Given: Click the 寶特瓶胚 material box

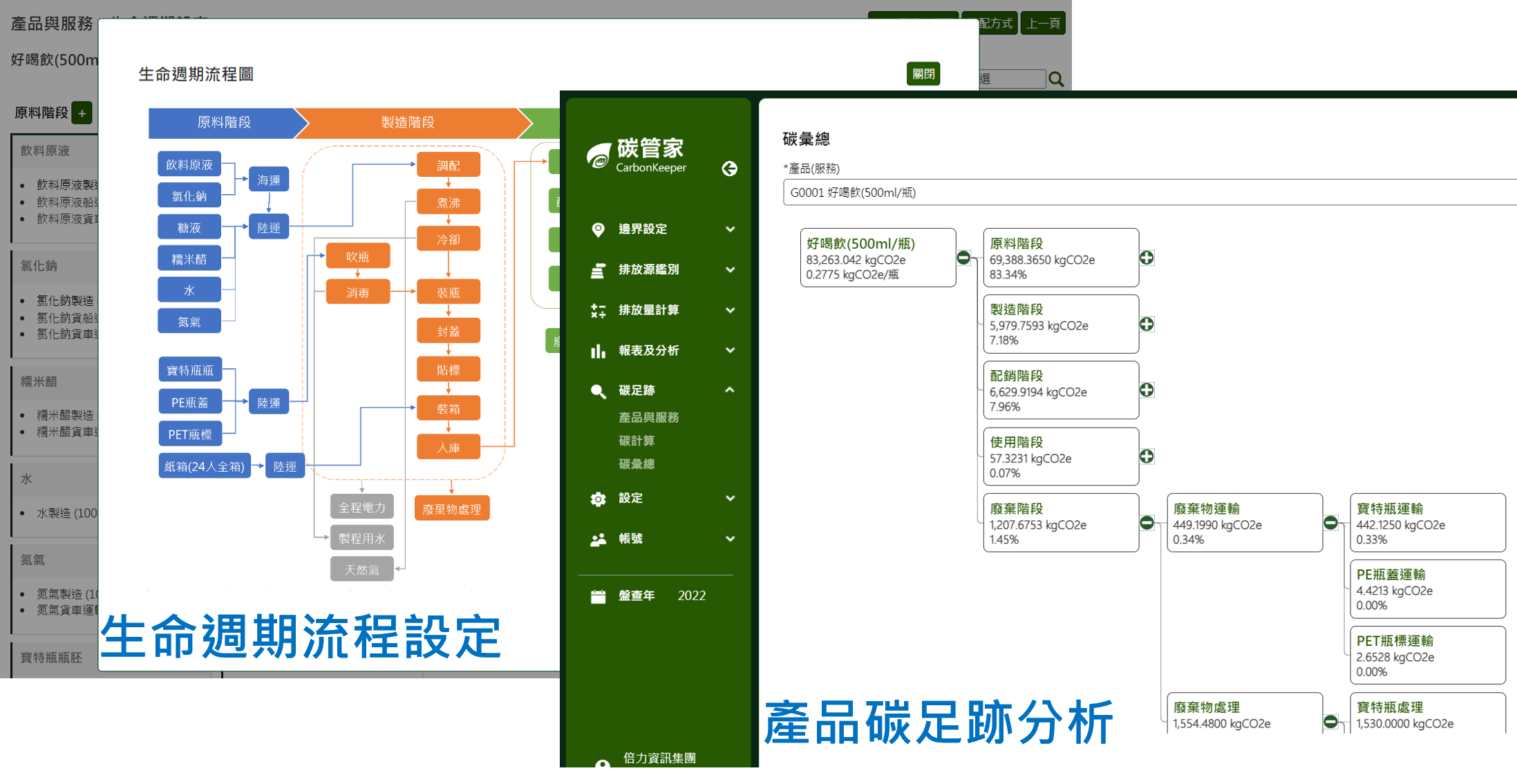Looking at the screenshot, I should (190, 370).
